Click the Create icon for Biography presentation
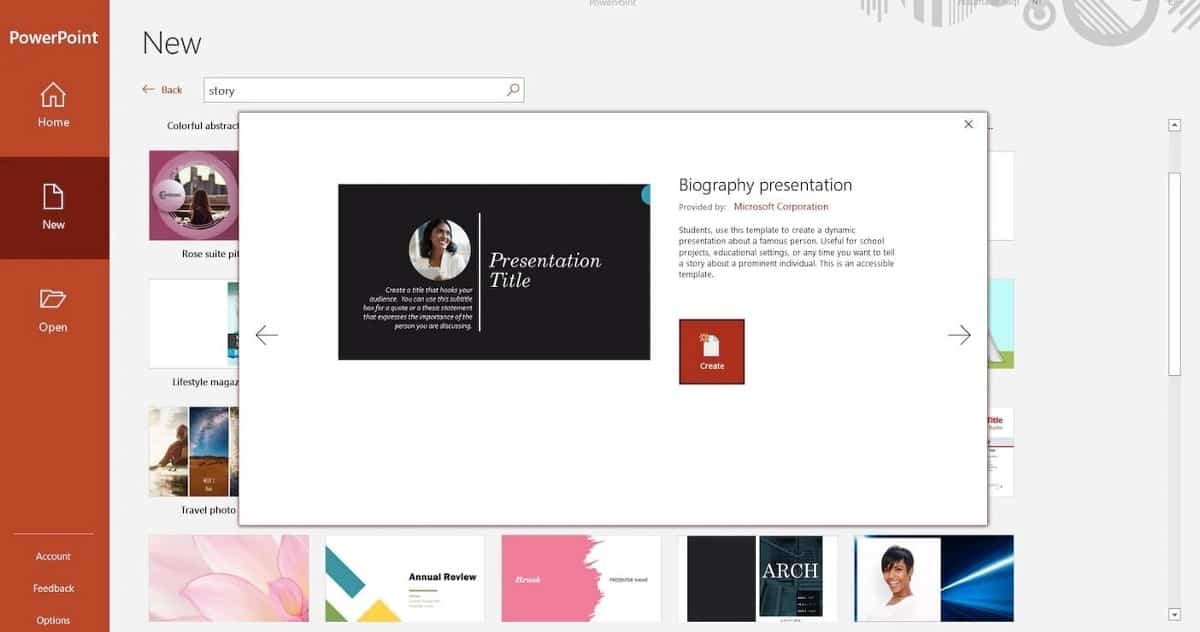Viewport: 1200px width, 632px height. point(711,351)
